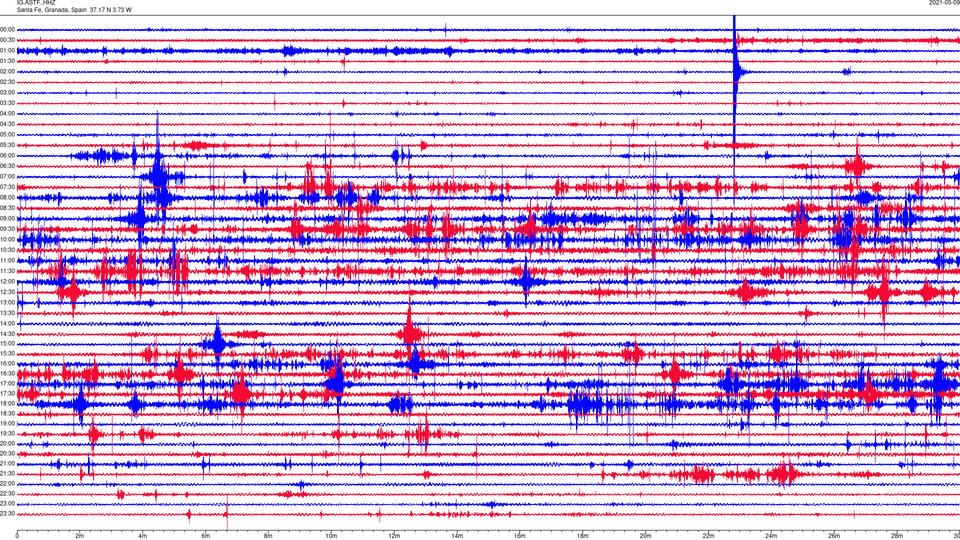Click the 20:00 time label

pos(7,443)
